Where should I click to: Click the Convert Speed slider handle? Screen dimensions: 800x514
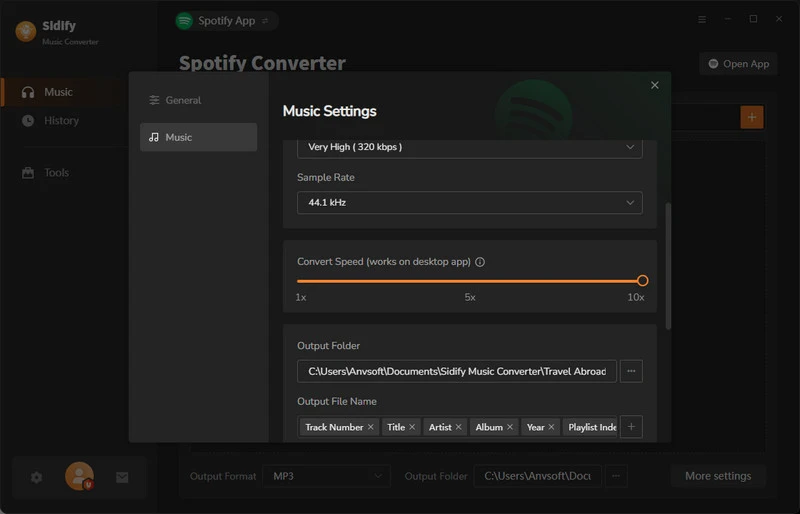click(x=642, y=281)
